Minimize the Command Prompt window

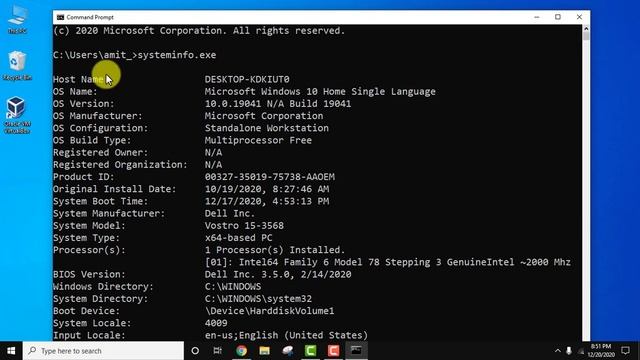537,17
